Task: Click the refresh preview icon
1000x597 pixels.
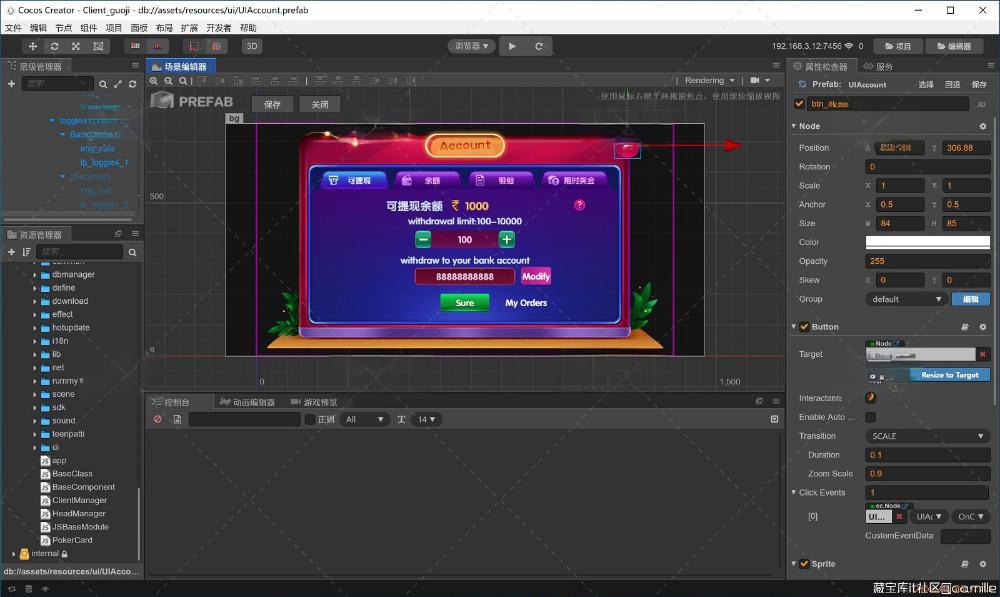Action: 539,46
